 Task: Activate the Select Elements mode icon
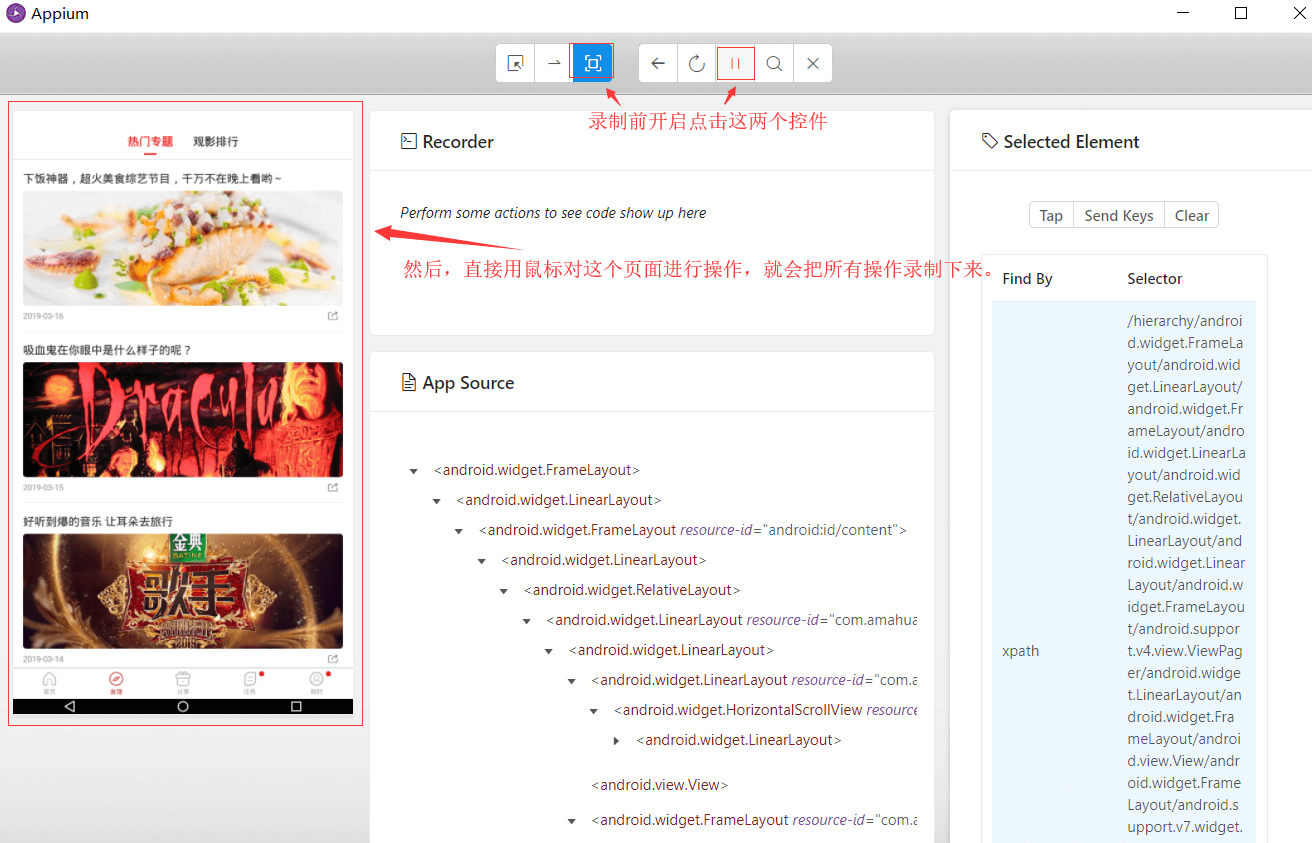click(x=516, y=63)
